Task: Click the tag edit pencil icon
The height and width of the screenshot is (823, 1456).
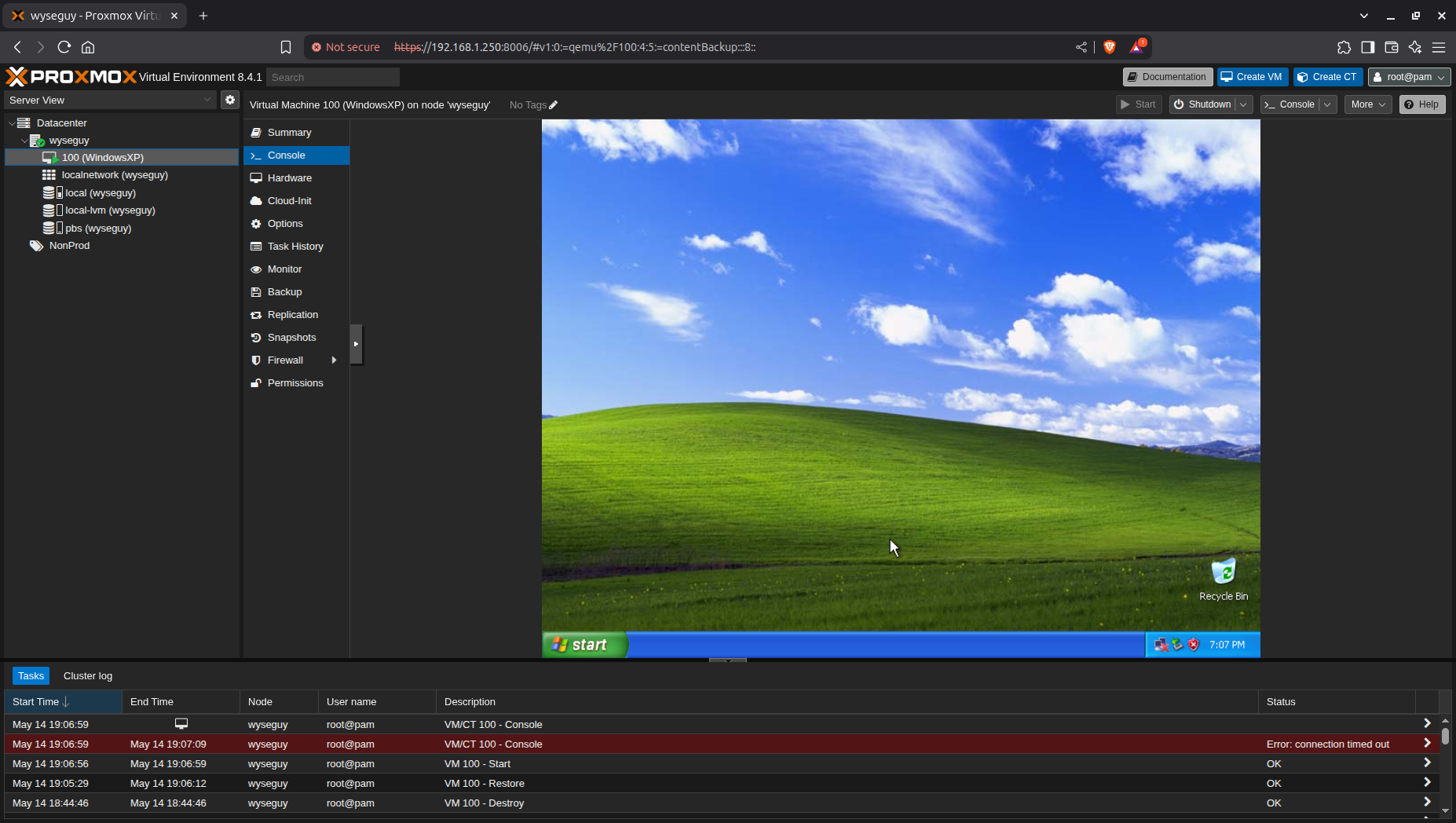Action: (554, 104)
